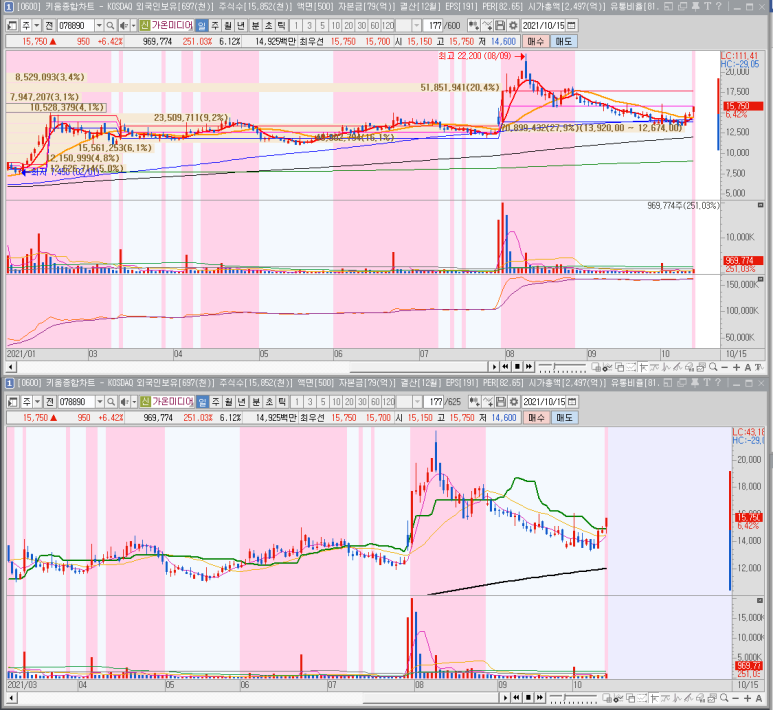Open the stock code 078890 dropdown in the top chart

coord(99,26)
